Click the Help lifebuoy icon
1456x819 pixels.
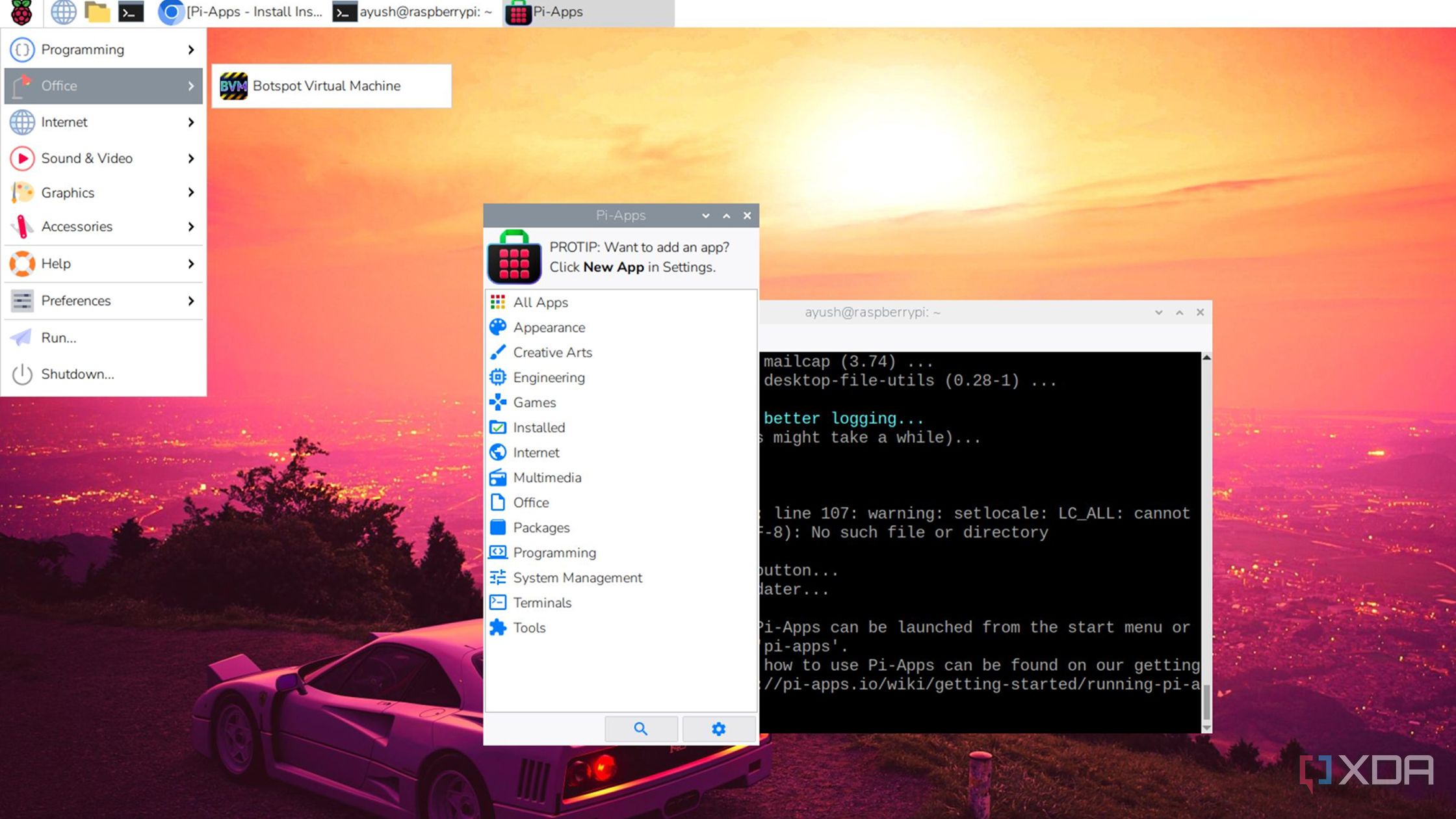(22, 264)
